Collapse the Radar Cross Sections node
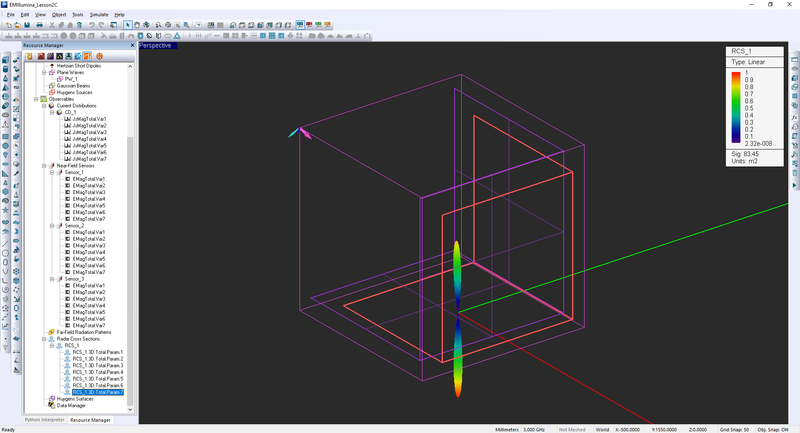Image resolution: width=800 pixels, height=433 pixels. [44, 339]
